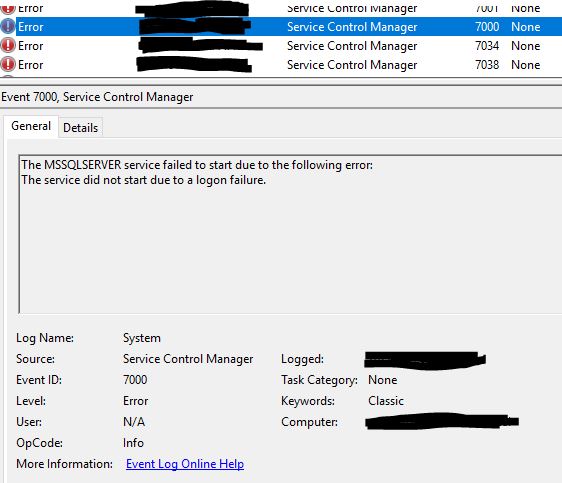
Task: Select the event row with ID 7034
Action: (281, 46)
